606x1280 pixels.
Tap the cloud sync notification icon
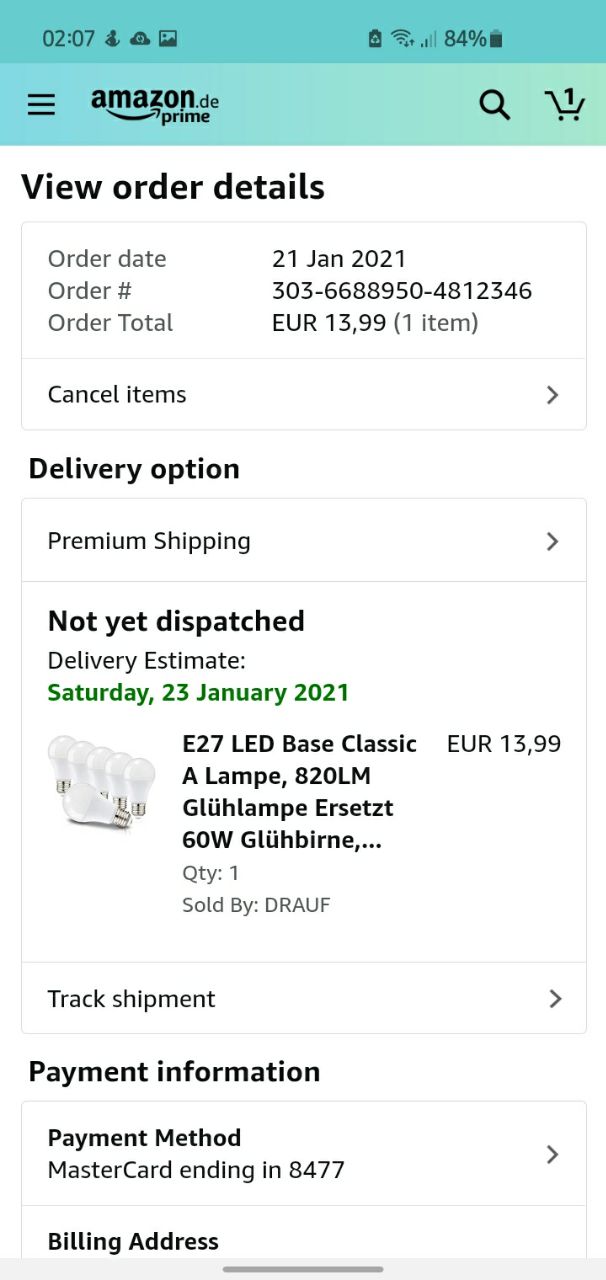[141, 39]
